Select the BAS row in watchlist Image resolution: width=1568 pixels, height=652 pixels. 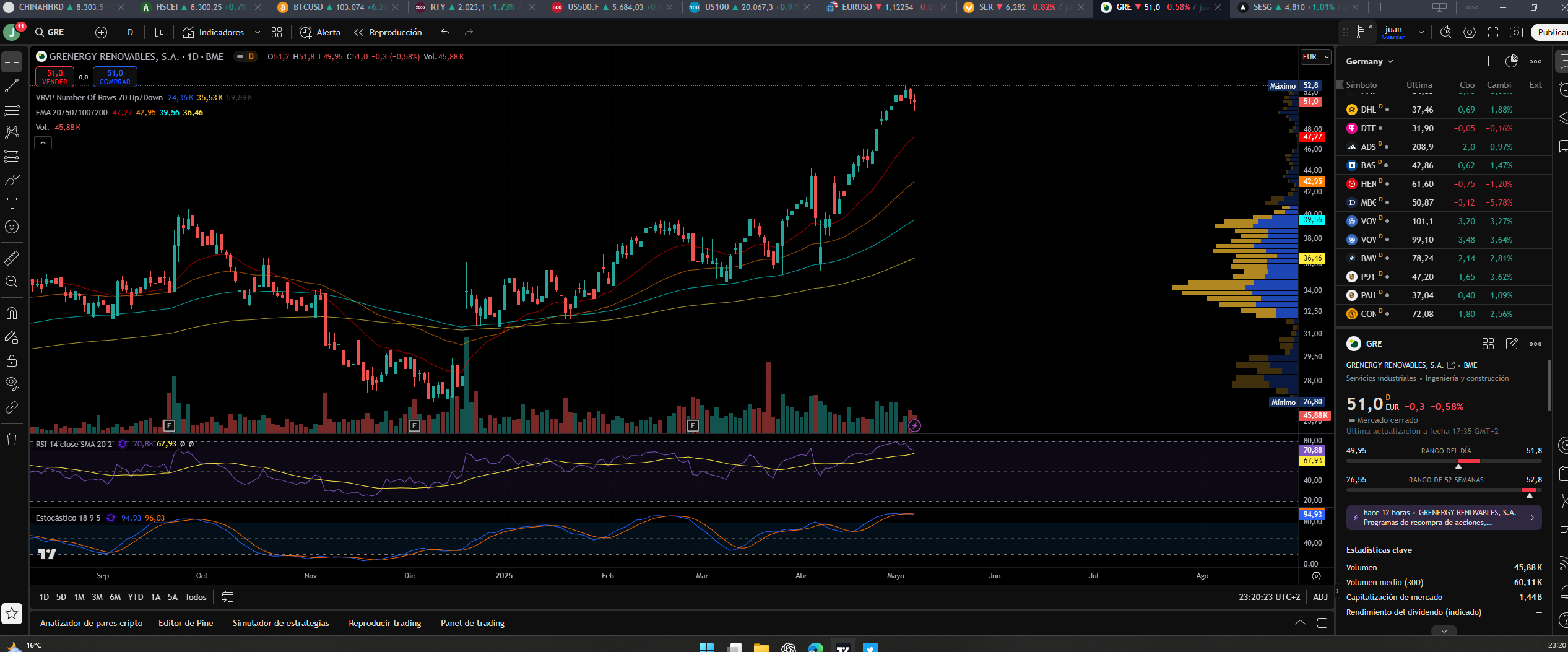tap(1444, 165)
